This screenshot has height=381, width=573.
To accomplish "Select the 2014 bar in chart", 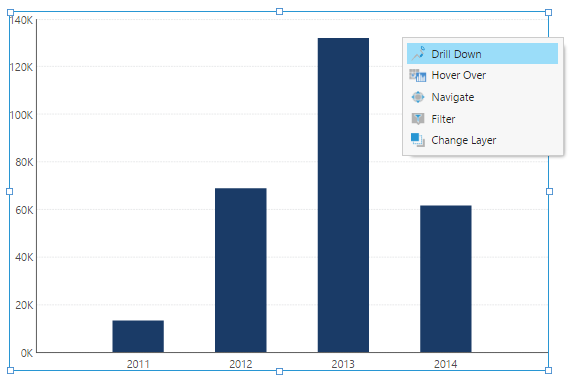I will (x=446, y=279).
